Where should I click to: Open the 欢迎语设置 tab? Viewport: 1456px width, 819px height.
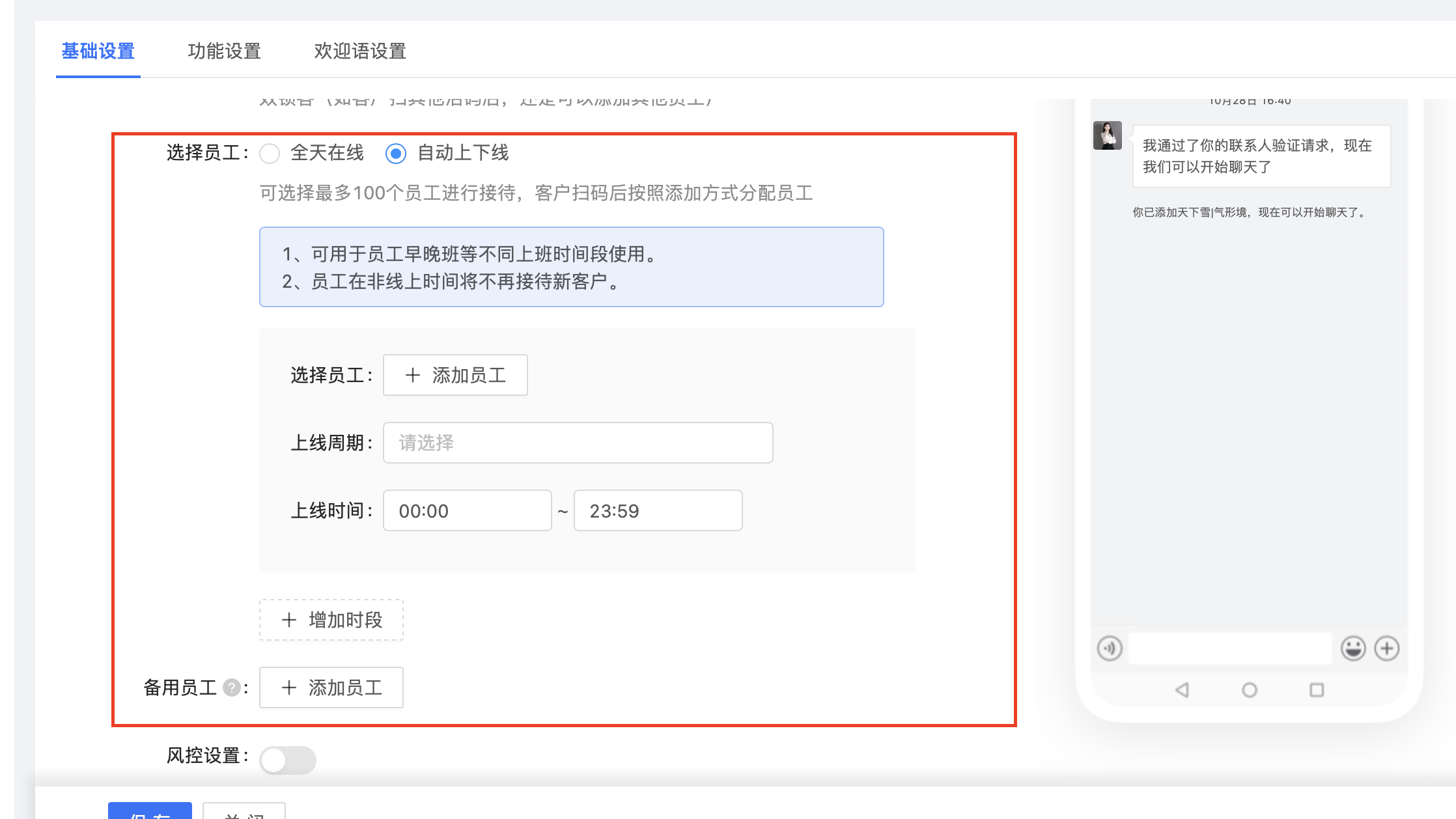click(360, 51)
